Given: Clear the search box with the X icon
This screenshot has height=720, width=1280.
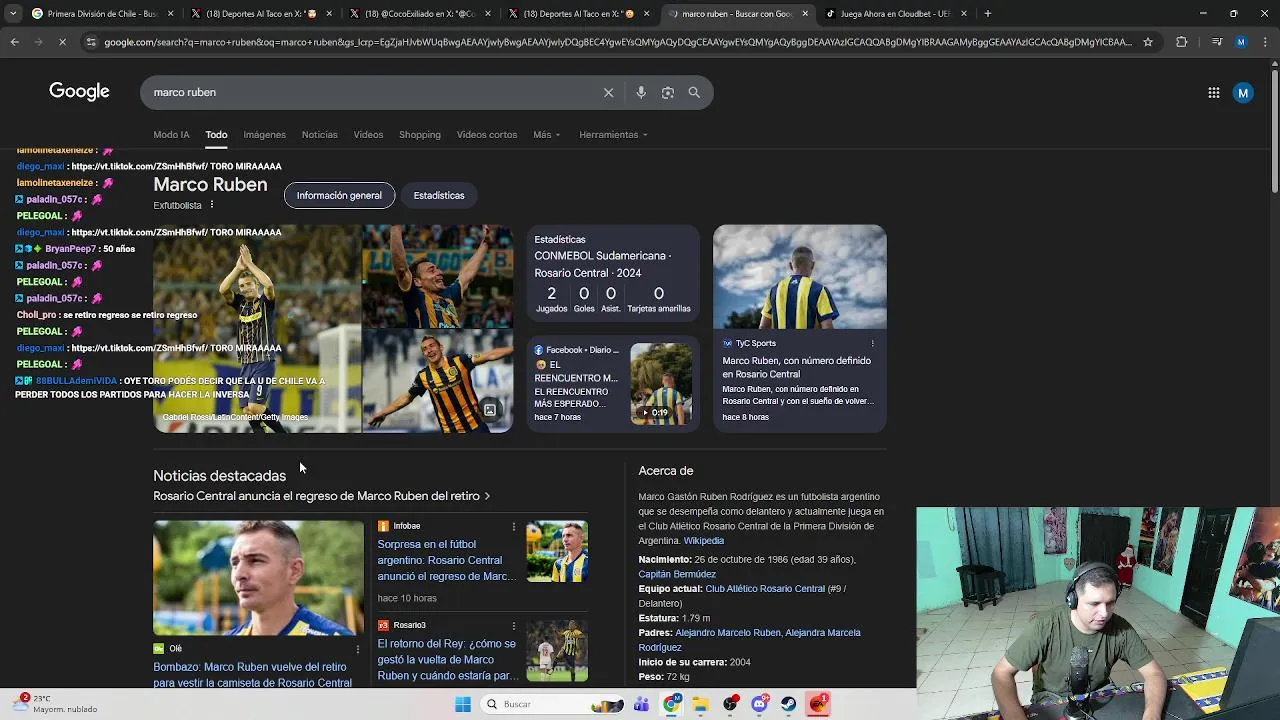Looking at the screenshot, I should (608, 92).
